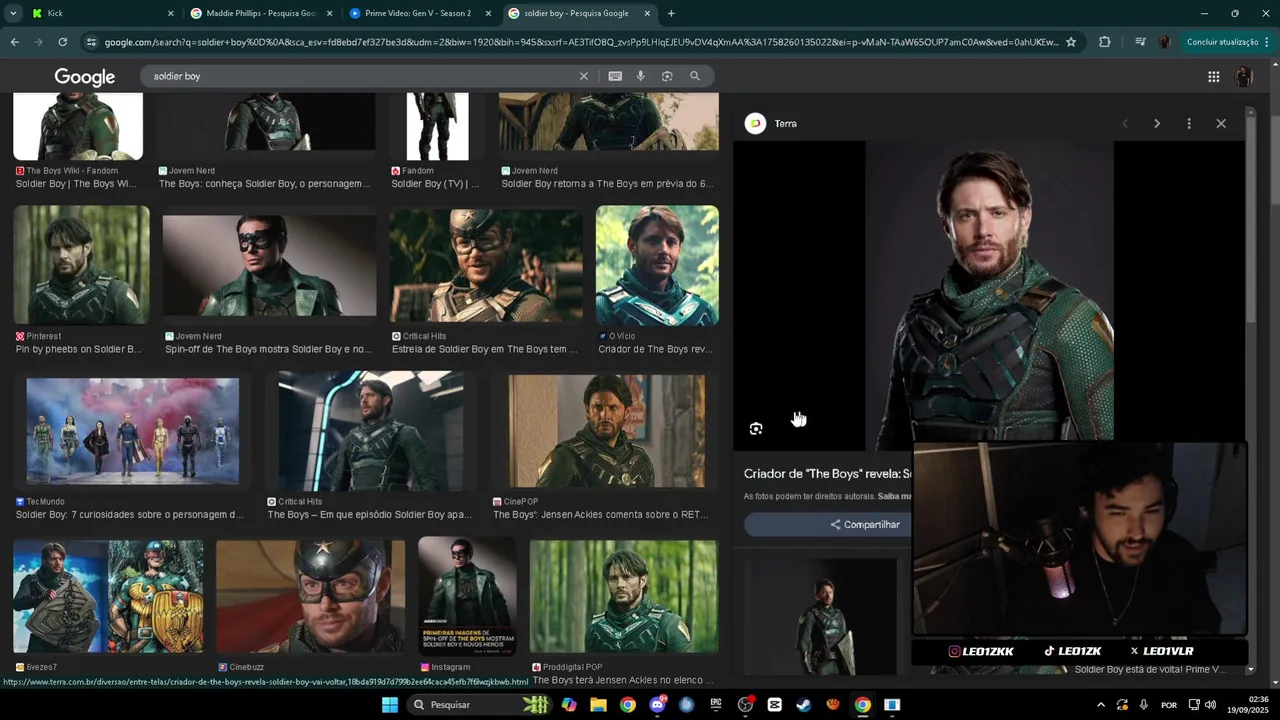Click the taskbar Pesquisar search box
This screenshot has width=1280, height=720.
point(482,705)
